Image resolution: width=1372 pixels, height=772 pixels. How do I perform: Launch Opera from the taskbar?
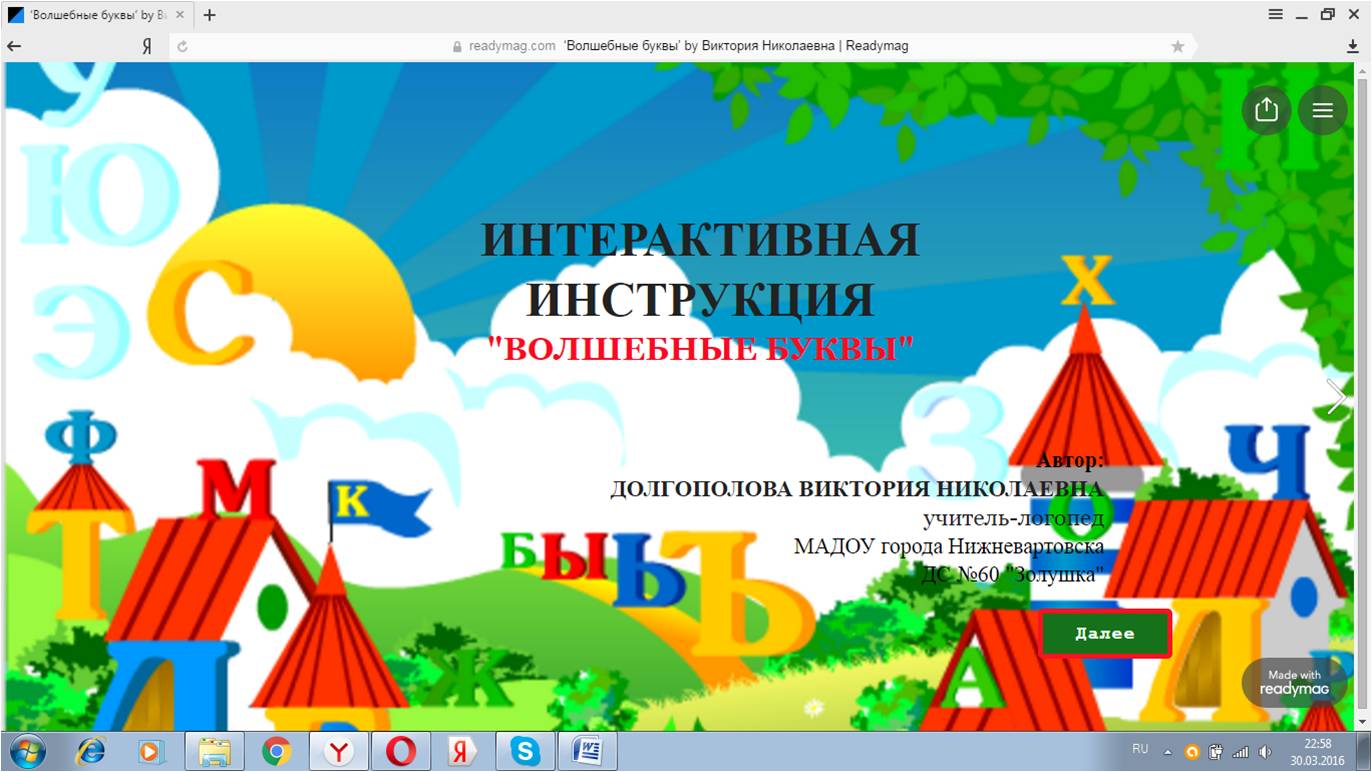401,751
